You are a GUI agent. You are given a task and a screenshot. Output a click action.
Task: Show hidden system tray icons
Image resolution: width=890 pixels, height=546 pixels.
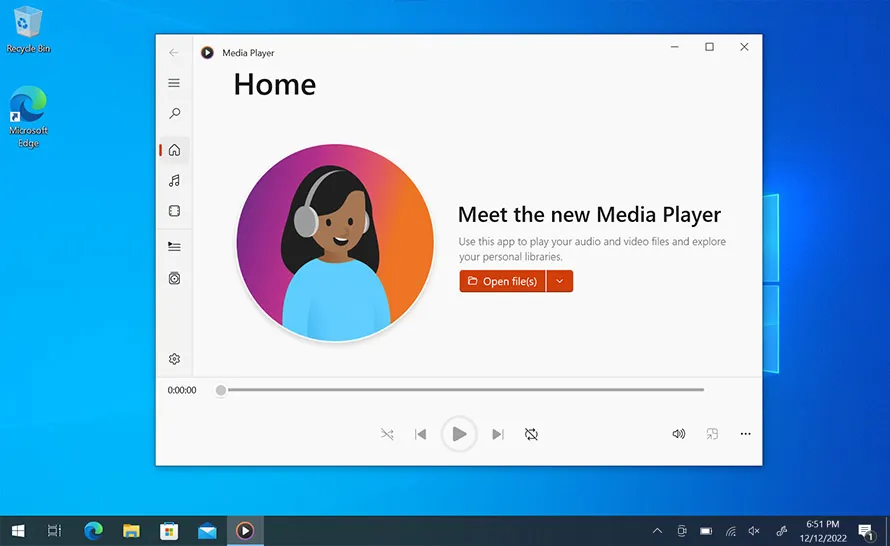tap(657, 531)
